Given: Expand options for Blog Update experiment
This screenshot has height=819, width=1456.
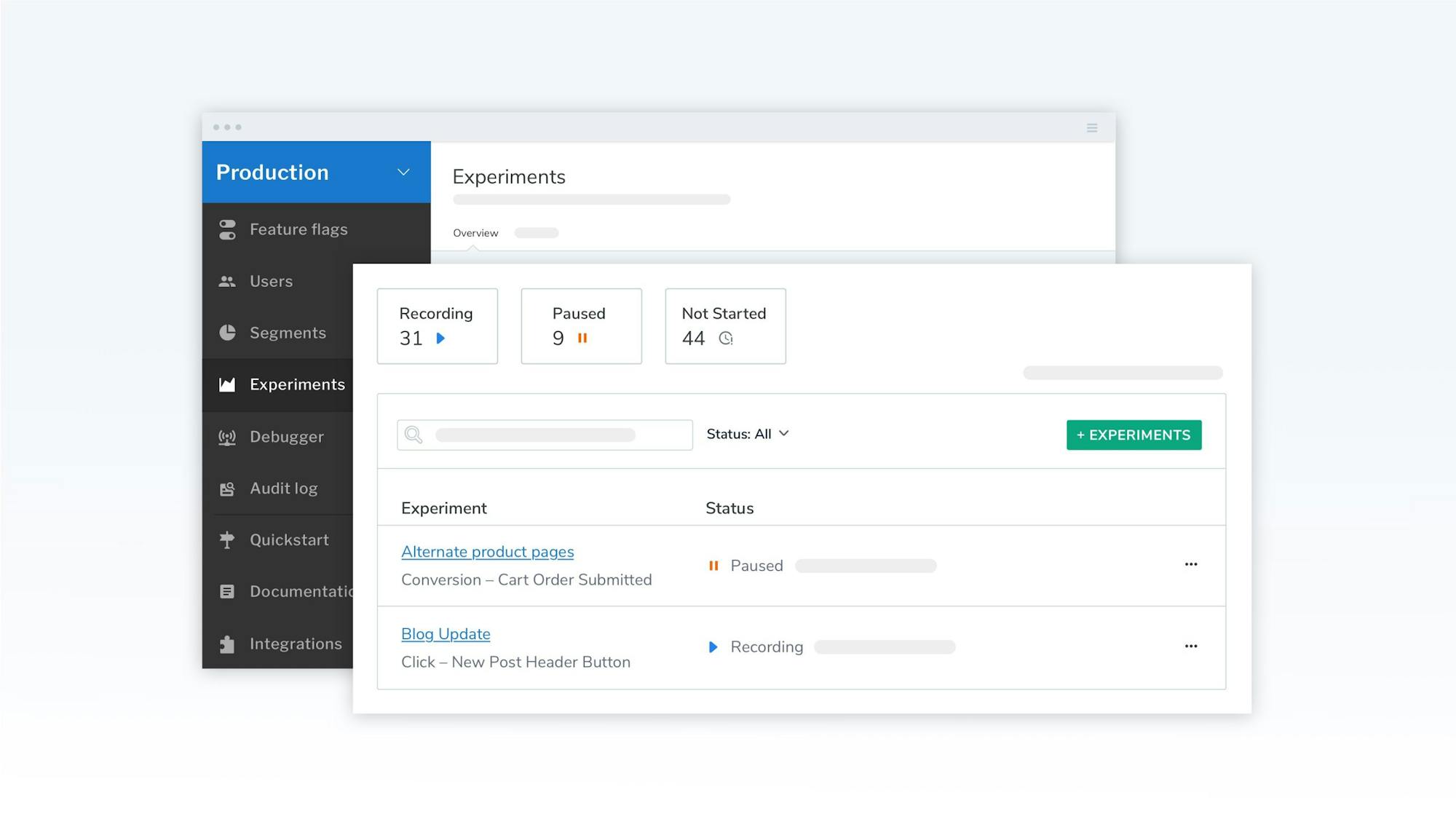Looking at the screenshot, I should coord(1191,646).
